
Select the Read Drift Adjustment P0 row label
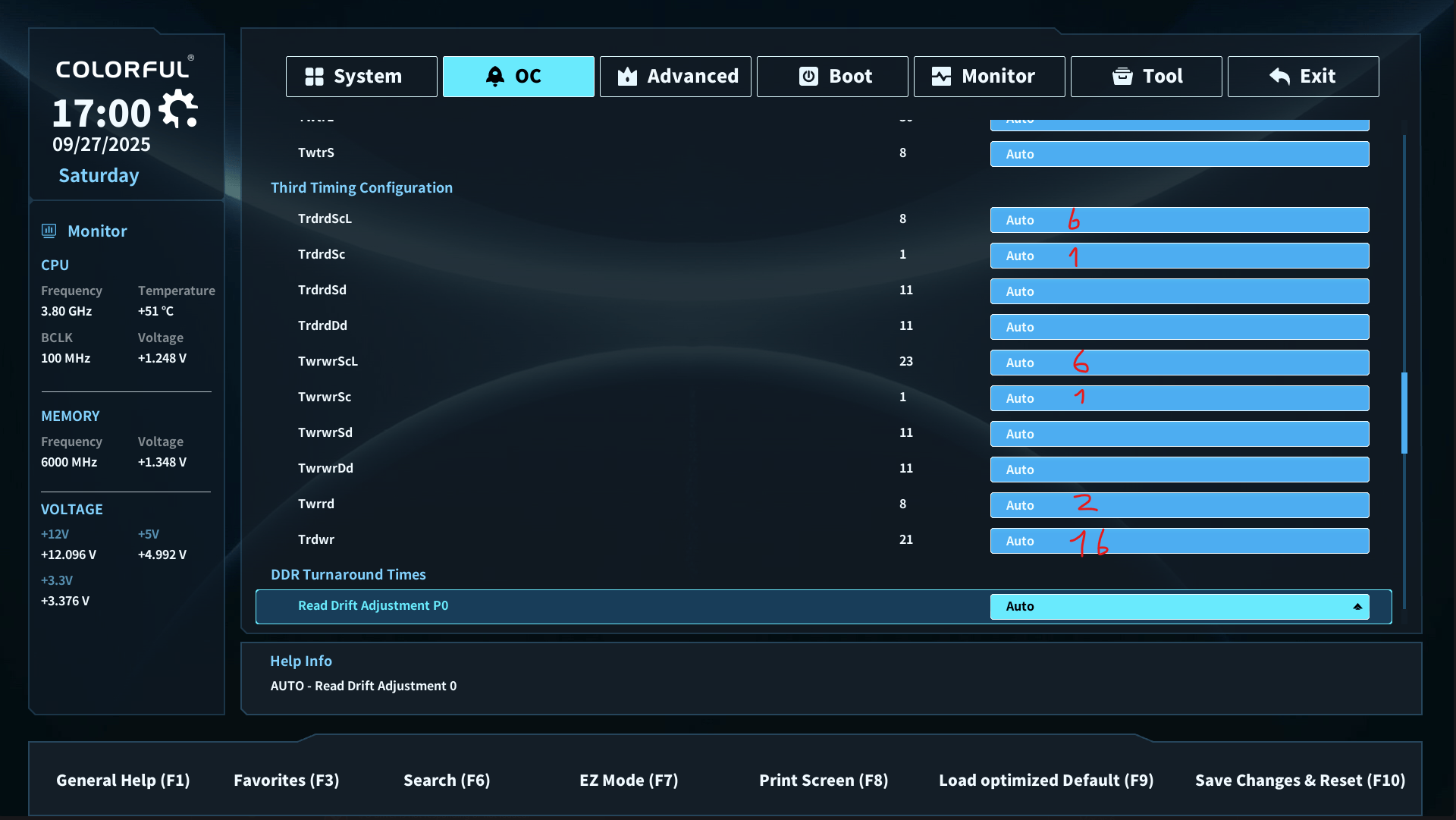click(373, 606)
